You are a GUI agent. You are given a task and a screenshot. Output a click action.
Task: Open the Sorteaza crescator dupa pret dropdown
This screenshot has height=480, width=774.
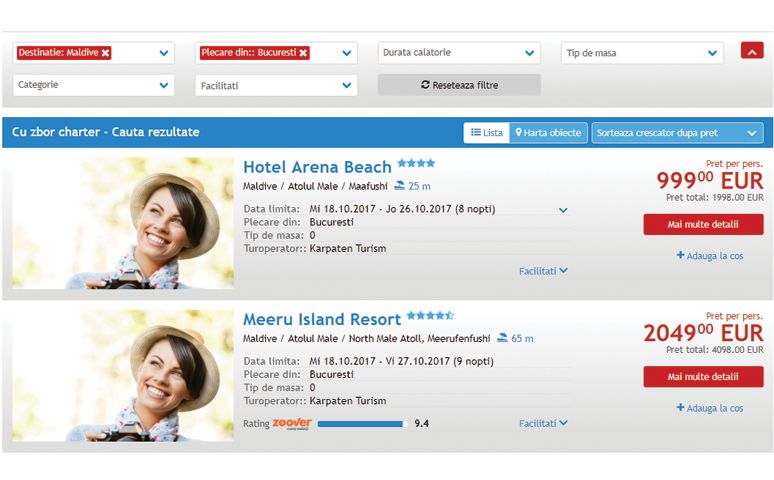(677, 132)
